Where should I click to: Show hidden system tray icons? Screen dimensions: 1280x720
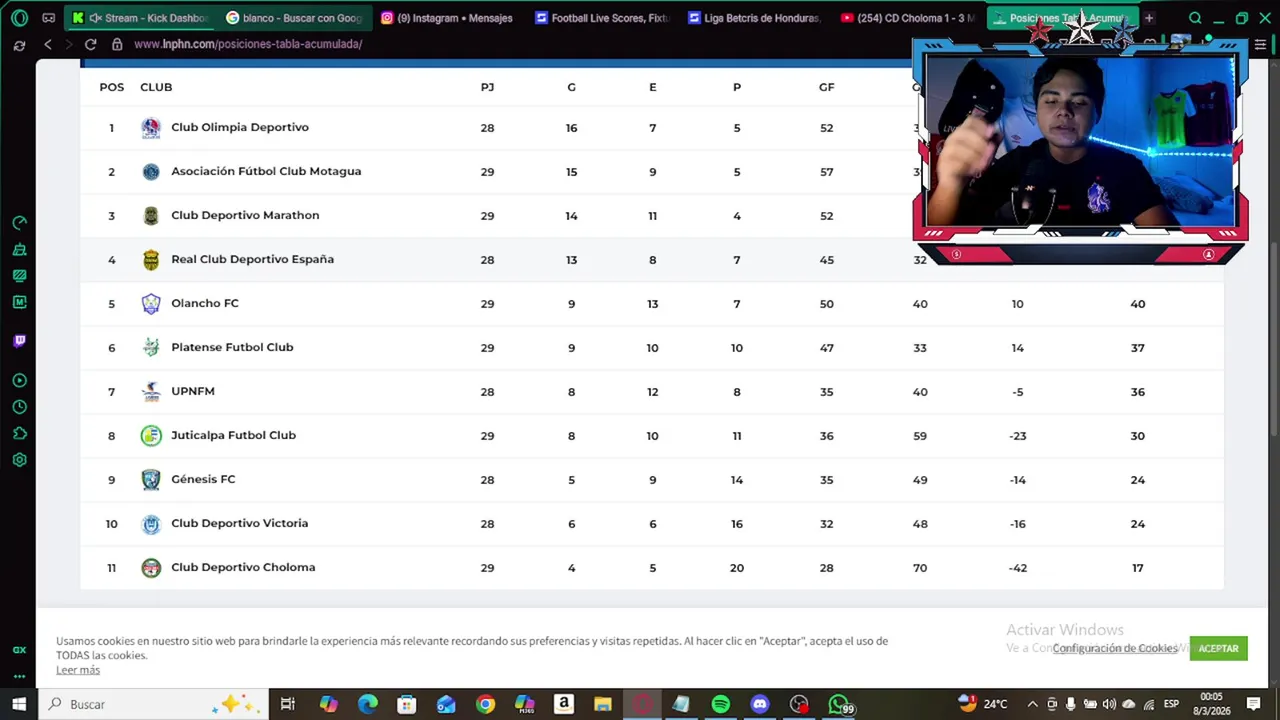coord(1032,704)
